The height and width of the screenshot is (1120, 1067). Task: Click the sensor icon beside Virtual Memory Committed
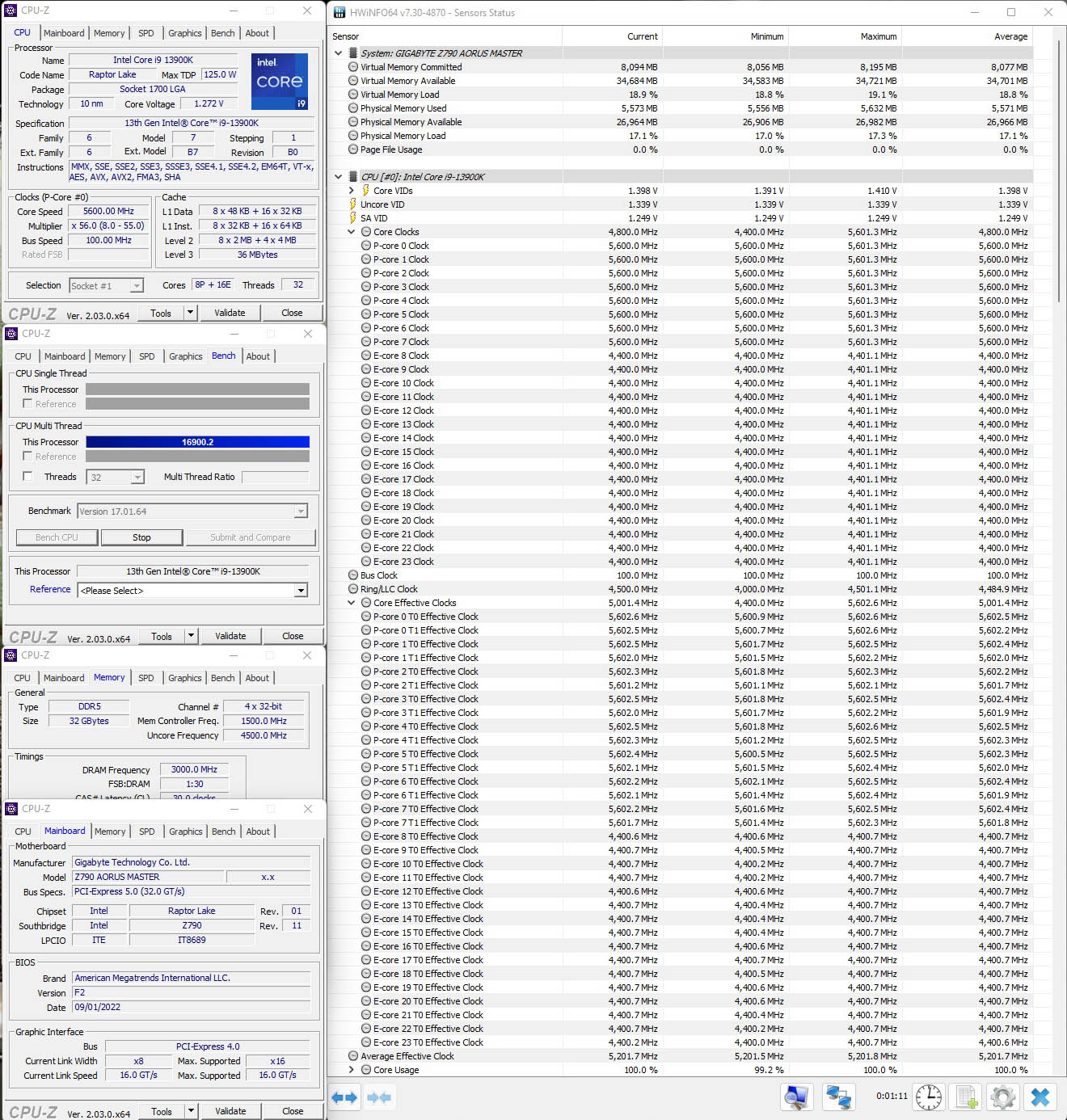pyautogui.click(x=353, y=67)
